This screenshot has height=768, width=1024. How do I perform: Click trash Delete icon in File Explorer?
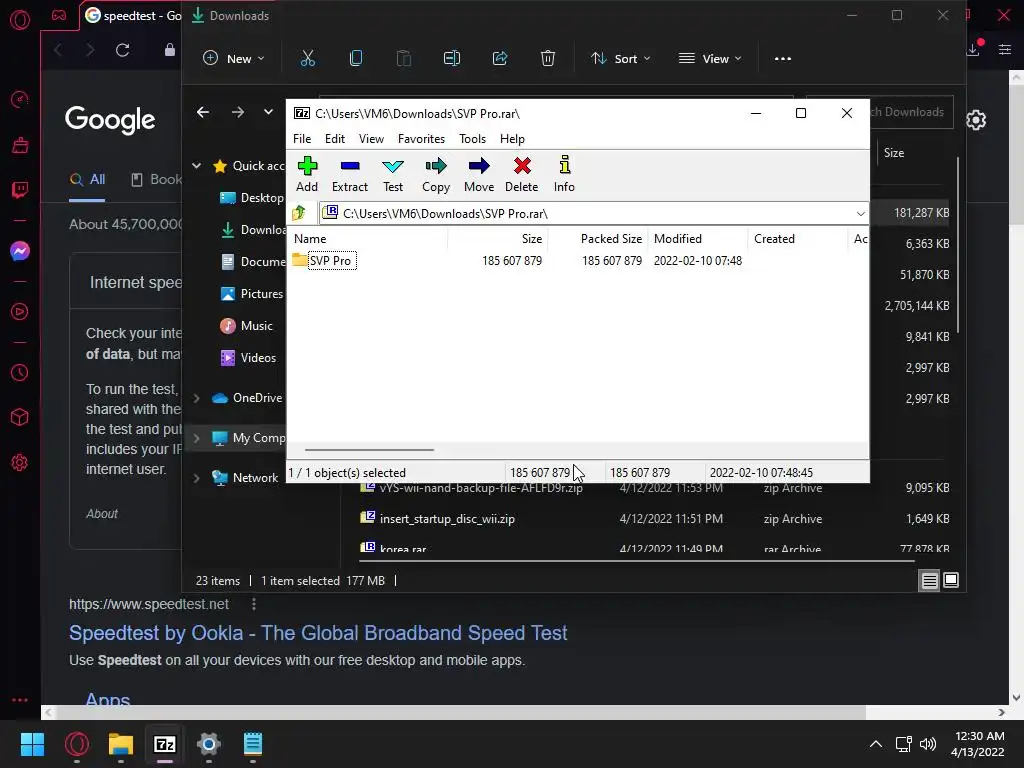coord(548,58)
